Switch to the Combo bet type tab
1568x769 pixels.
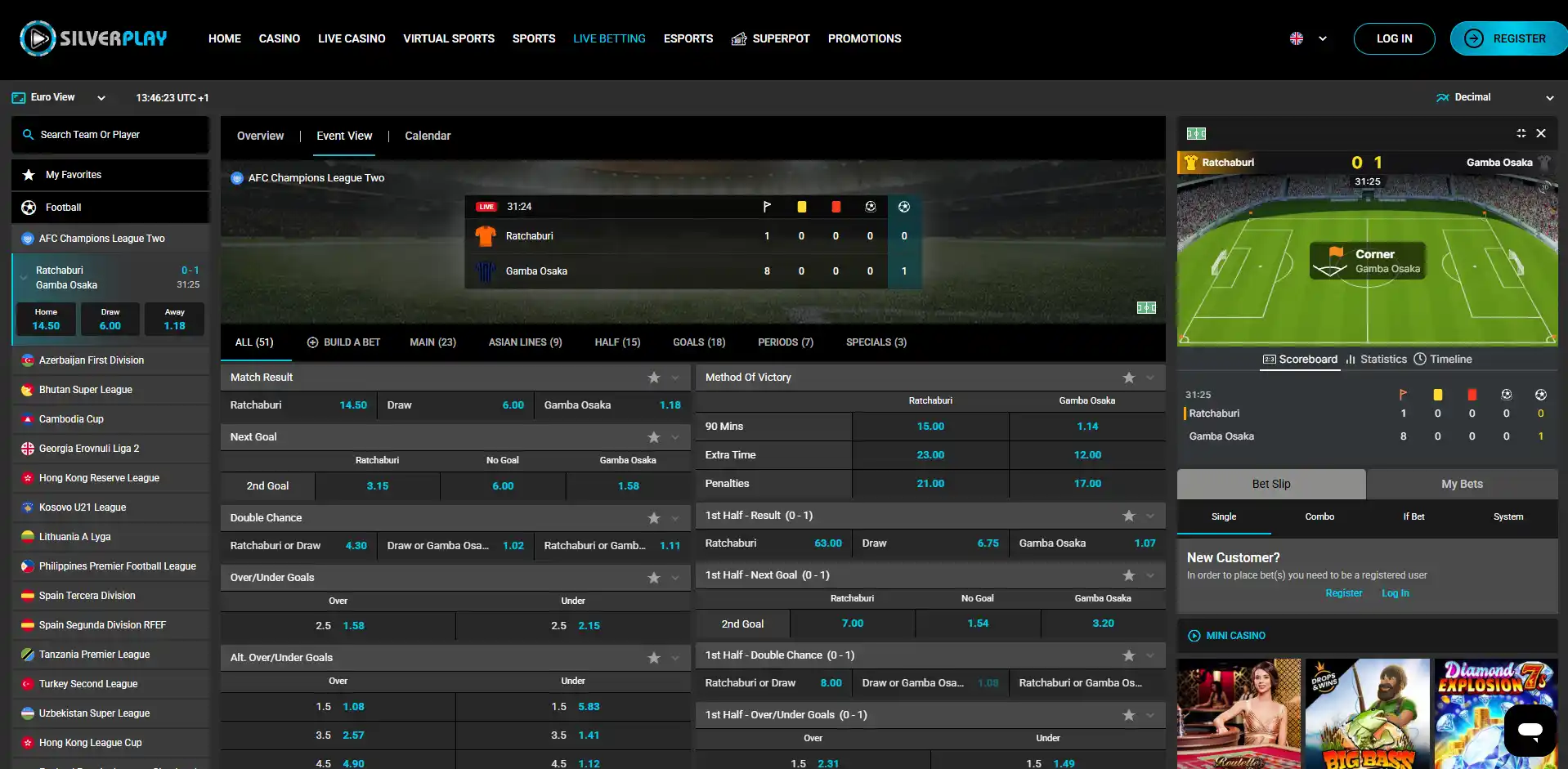point(1319,517)
